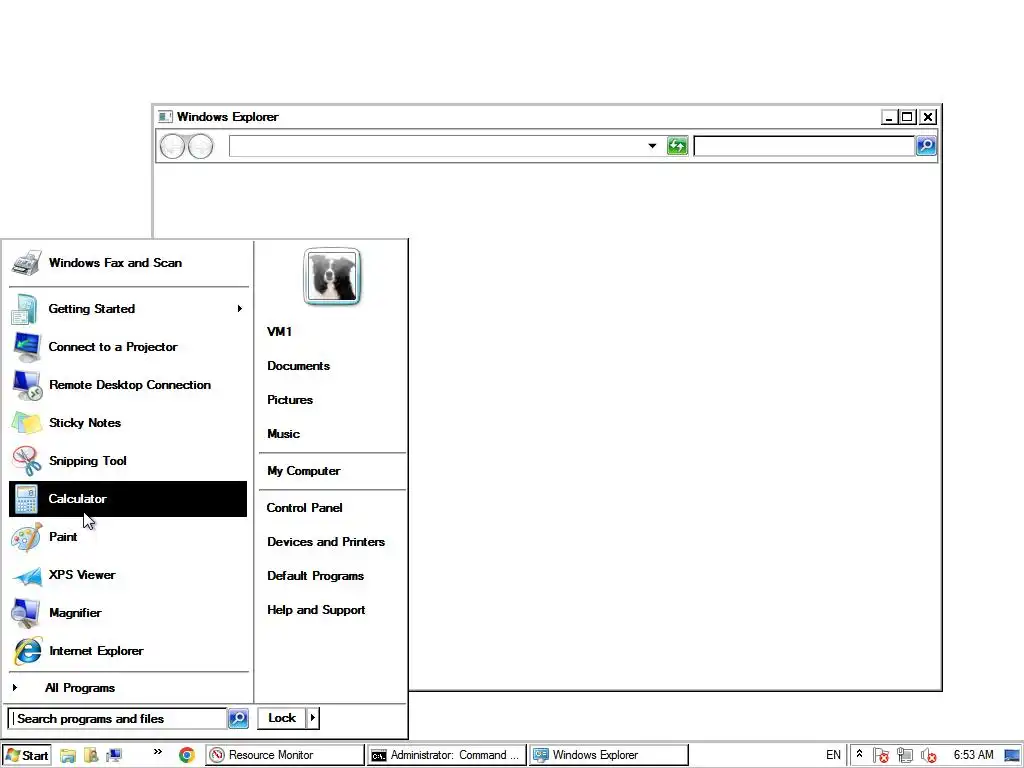Click the volume speaker tray icon

(928, 755)
